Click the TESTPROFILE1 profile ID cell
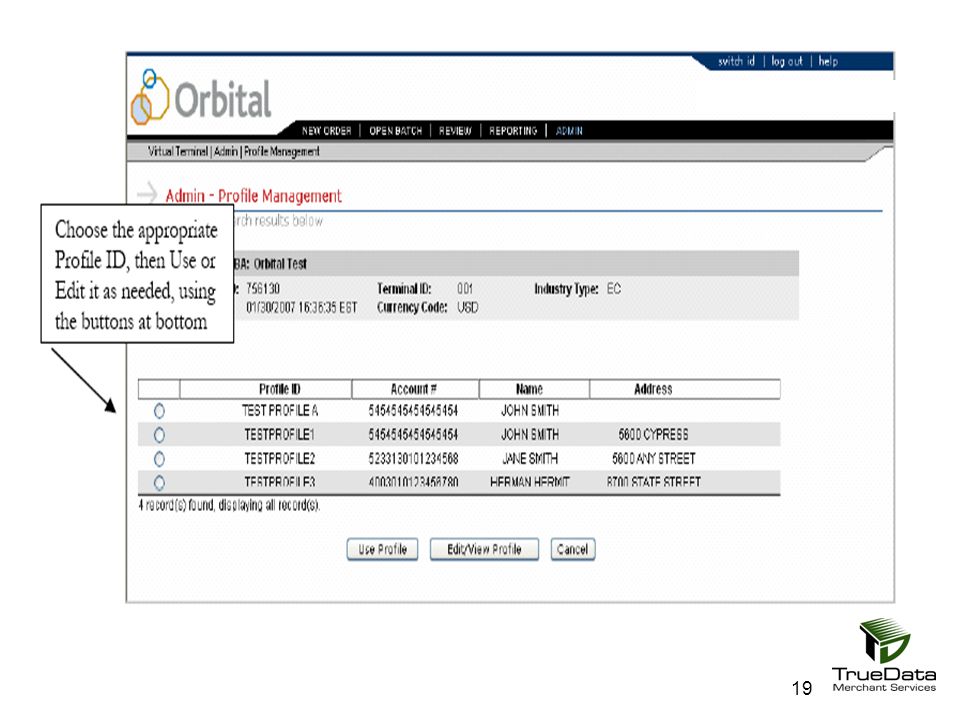Viewport: 960px width, 720px height. 280,435
